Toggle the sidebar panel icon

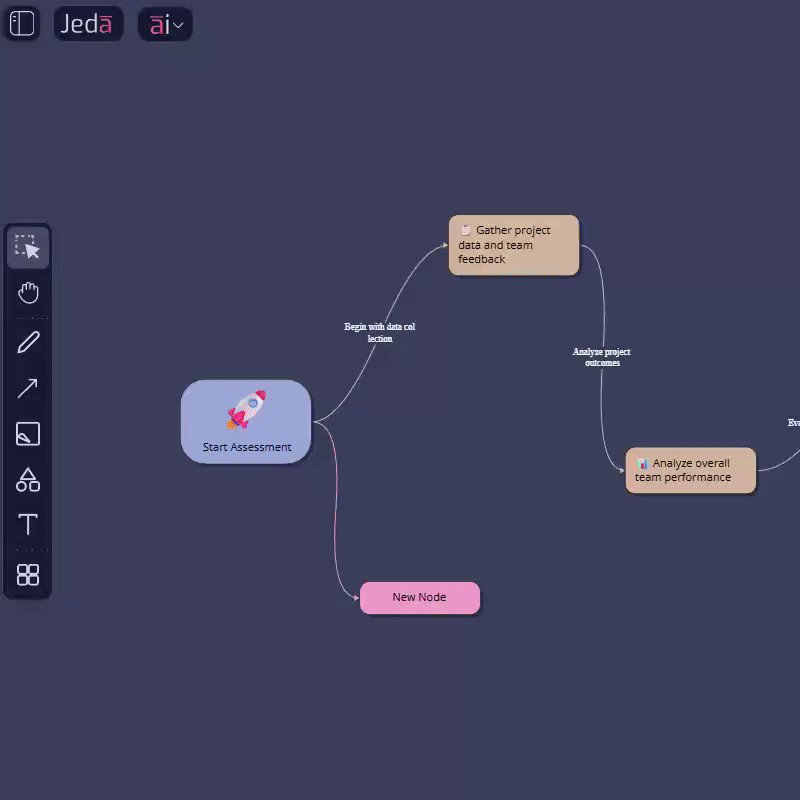click(x=22, y=23)
